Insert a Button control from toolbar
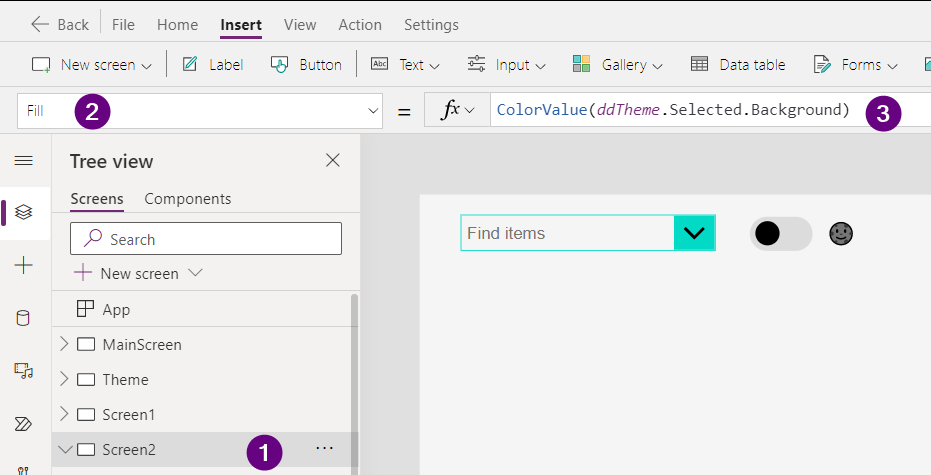The height and width of the screenshot is (475, 931). point(306,65)
